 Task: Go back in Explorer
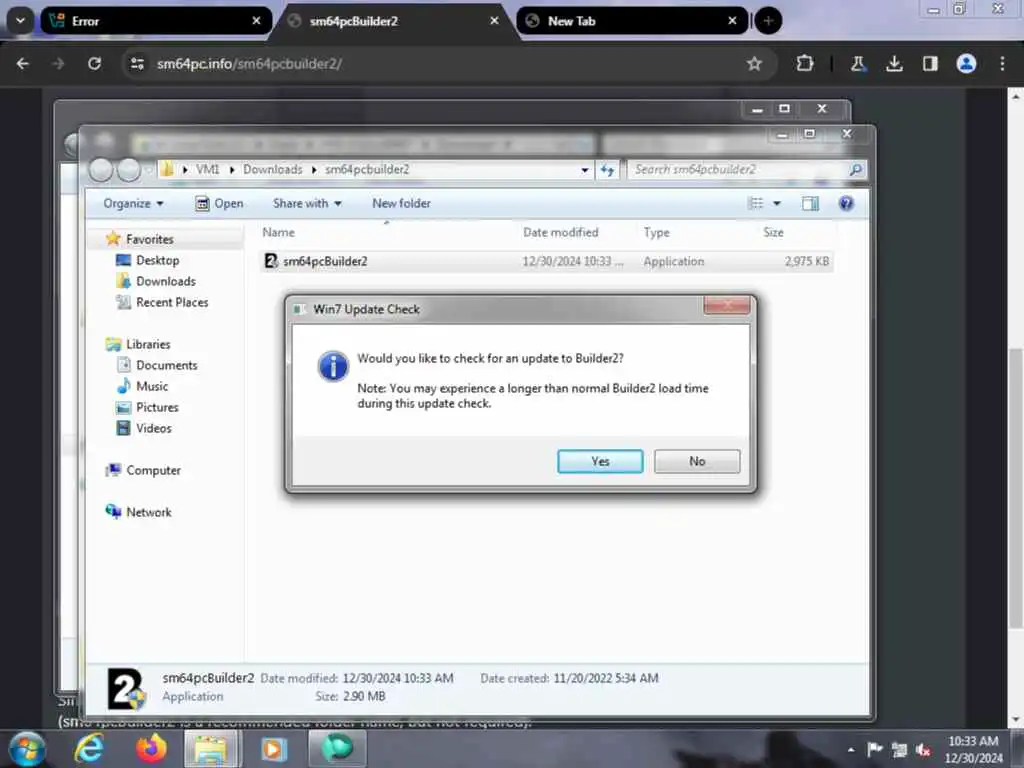pyautogui.click(x=101, y=170)
